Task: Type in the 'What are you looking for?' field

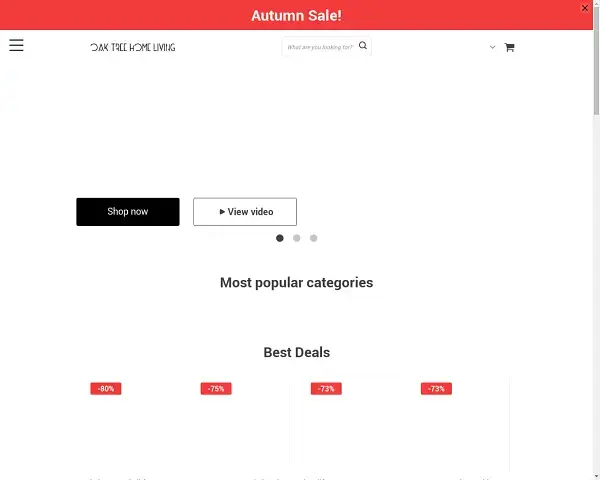Action: point(319,47)
